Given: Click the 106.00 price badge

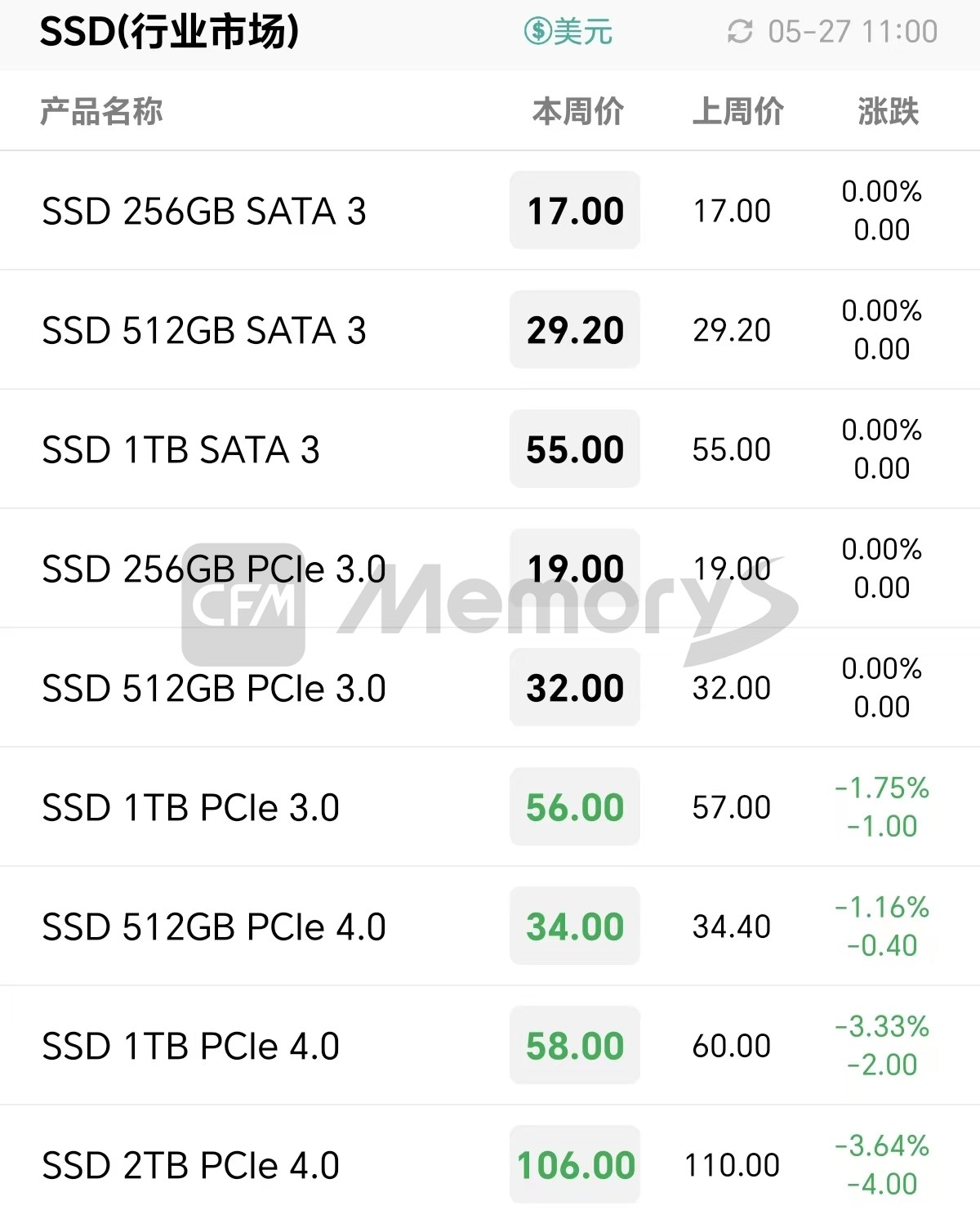Looking at the screenshot, I should click(575, 1165).
